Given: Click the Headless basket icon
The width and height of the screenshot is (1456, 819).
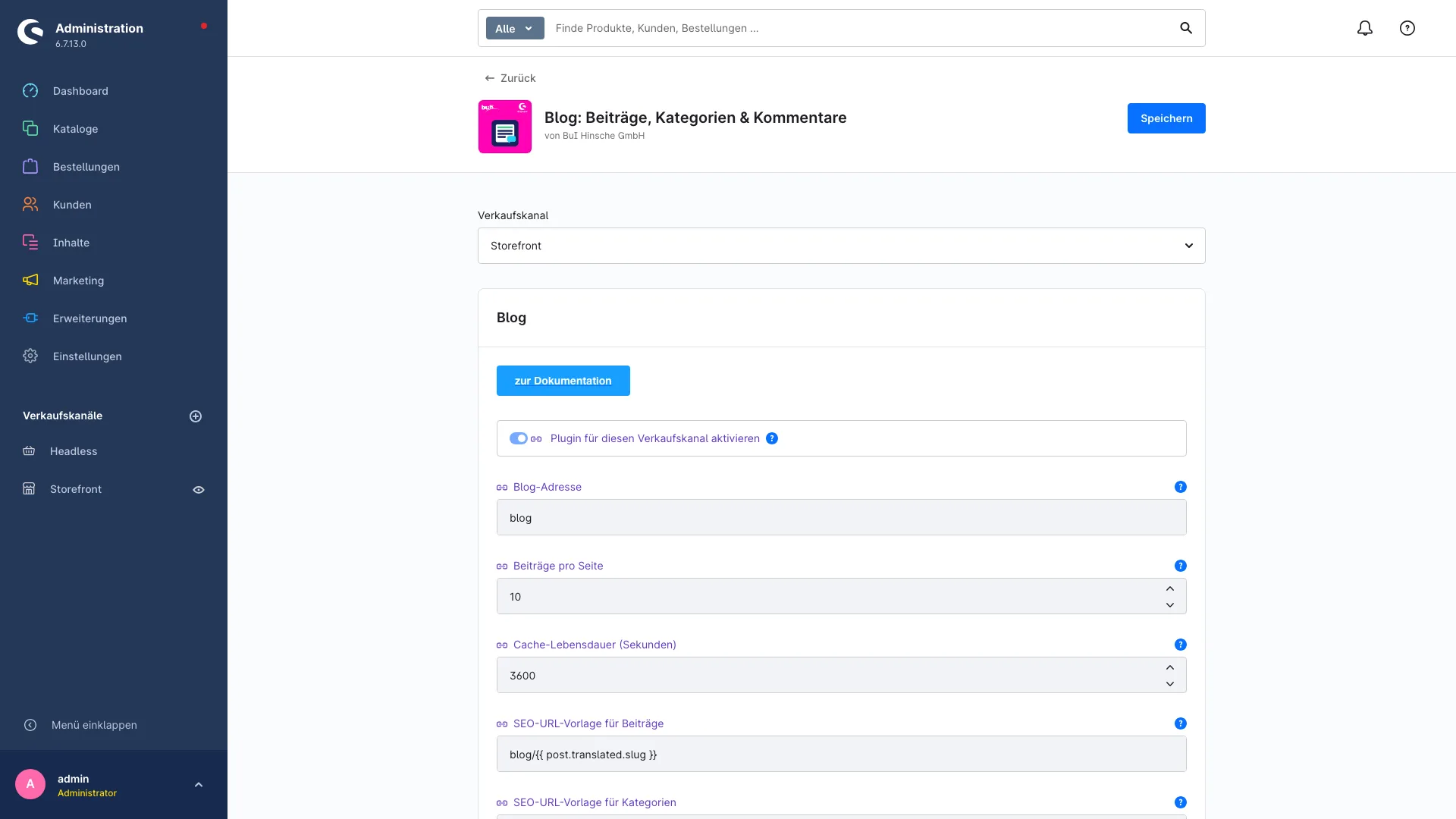Looking at the screenshot, I should tap(29, 451).
